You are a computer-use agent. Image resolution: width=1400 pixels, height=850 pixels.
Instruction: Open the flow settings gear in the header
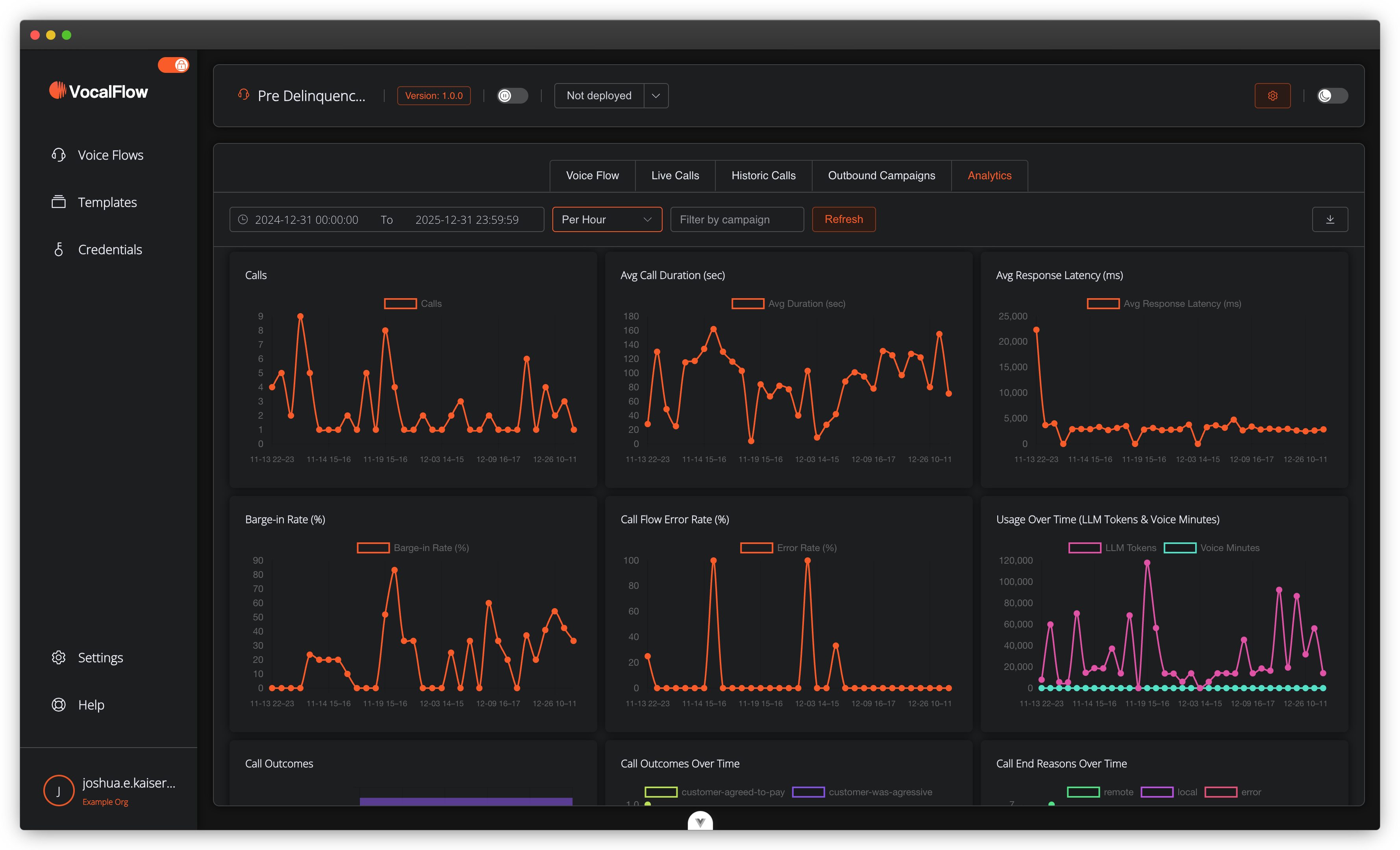[x=1273, y=96]
